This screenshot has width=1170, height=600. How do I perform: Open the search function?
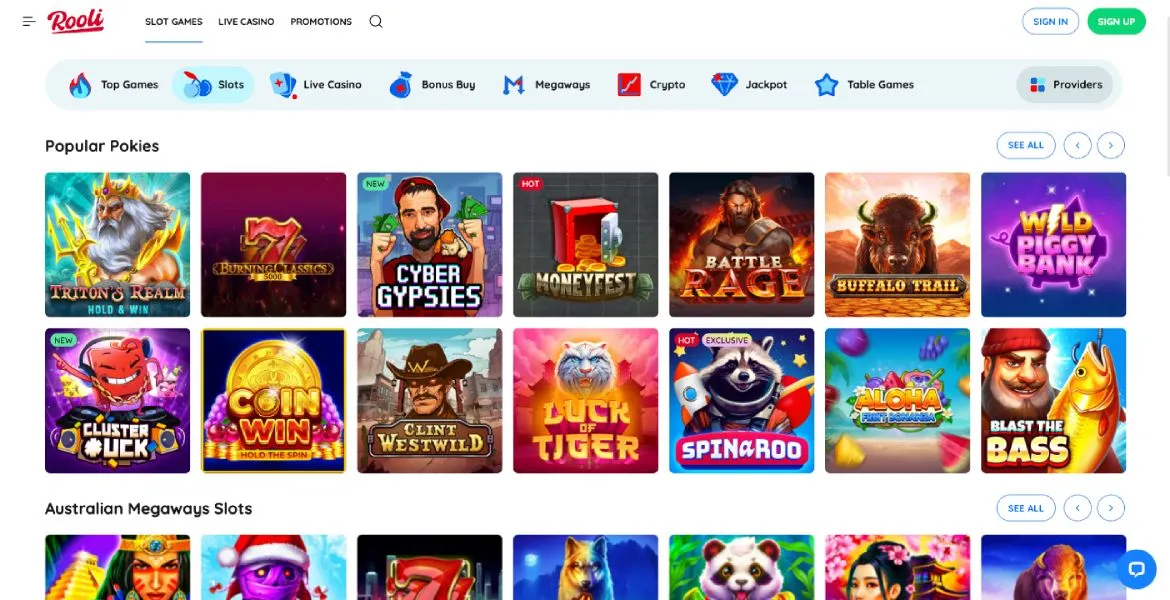click(375, 21)
